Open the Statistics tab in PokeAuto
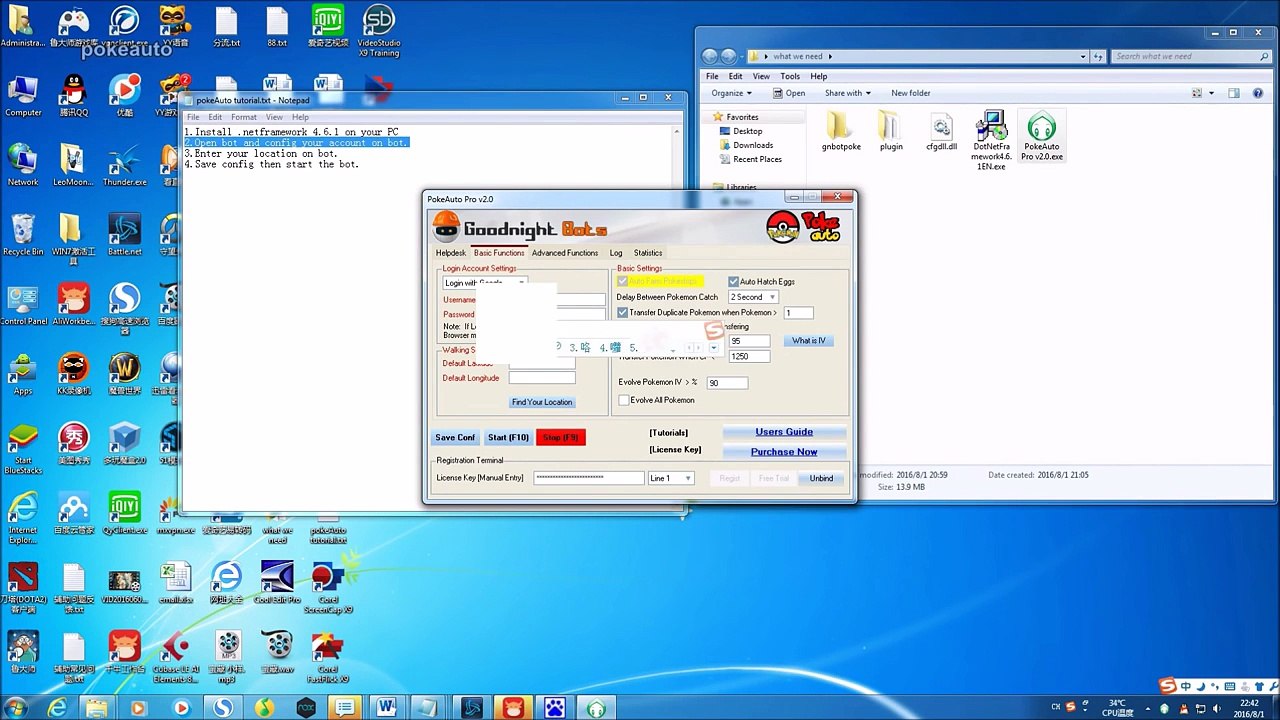 pyautogui.click(x=648, y=253)
